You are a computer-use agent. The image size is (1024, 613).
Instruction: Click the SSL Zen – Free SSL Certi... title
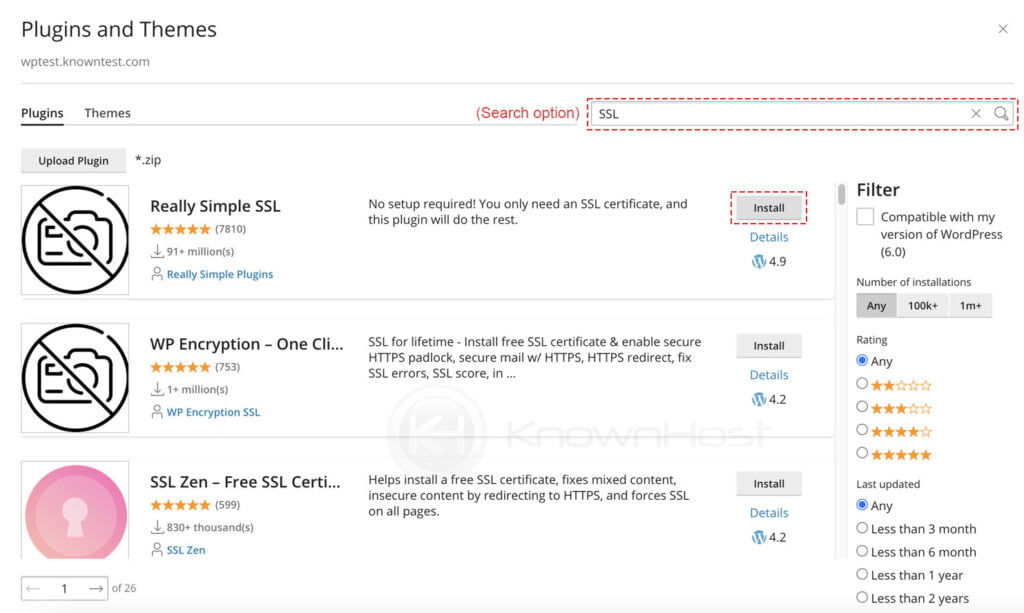(x=246, y=482)
